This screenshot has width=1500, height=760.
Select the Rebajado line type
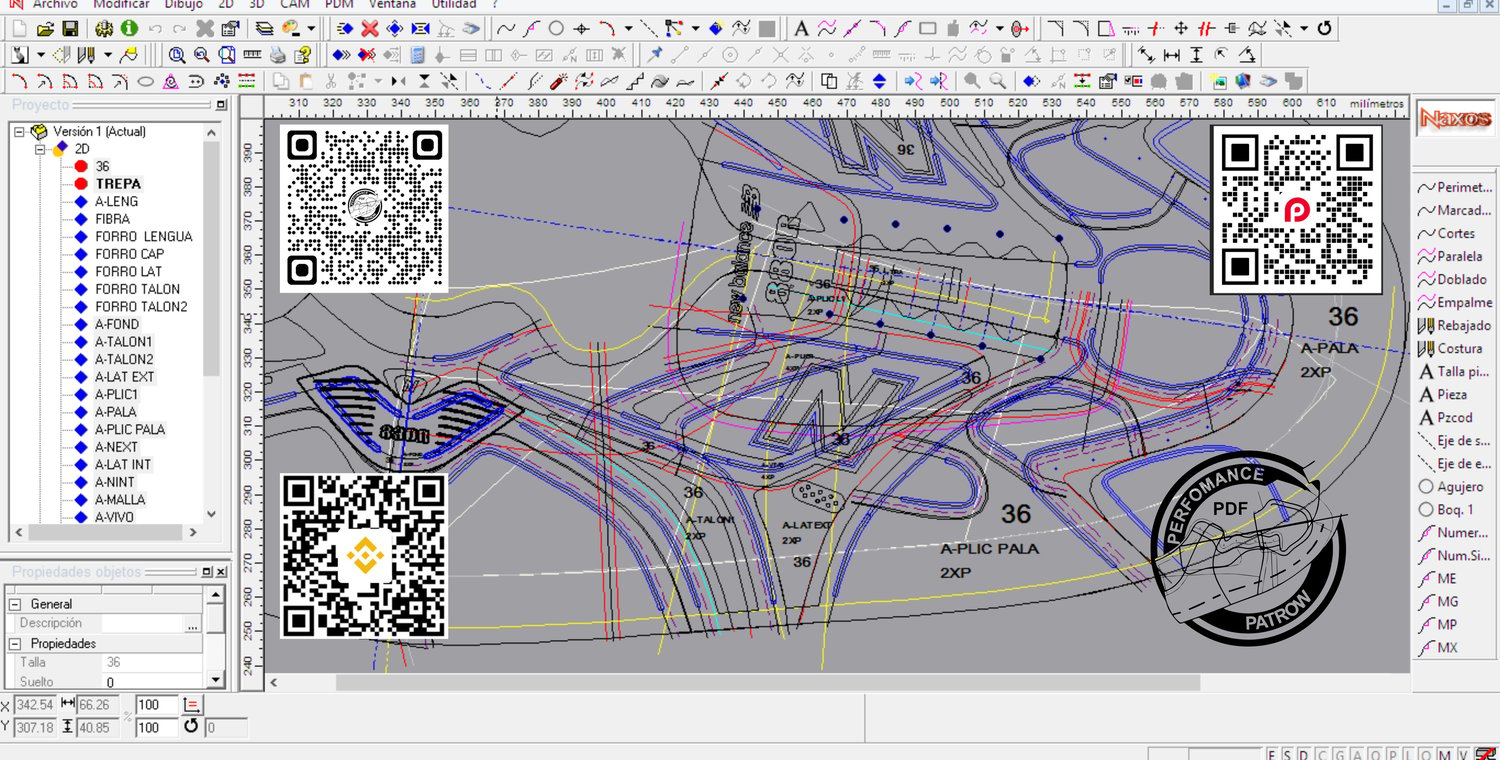[1455, 325]
